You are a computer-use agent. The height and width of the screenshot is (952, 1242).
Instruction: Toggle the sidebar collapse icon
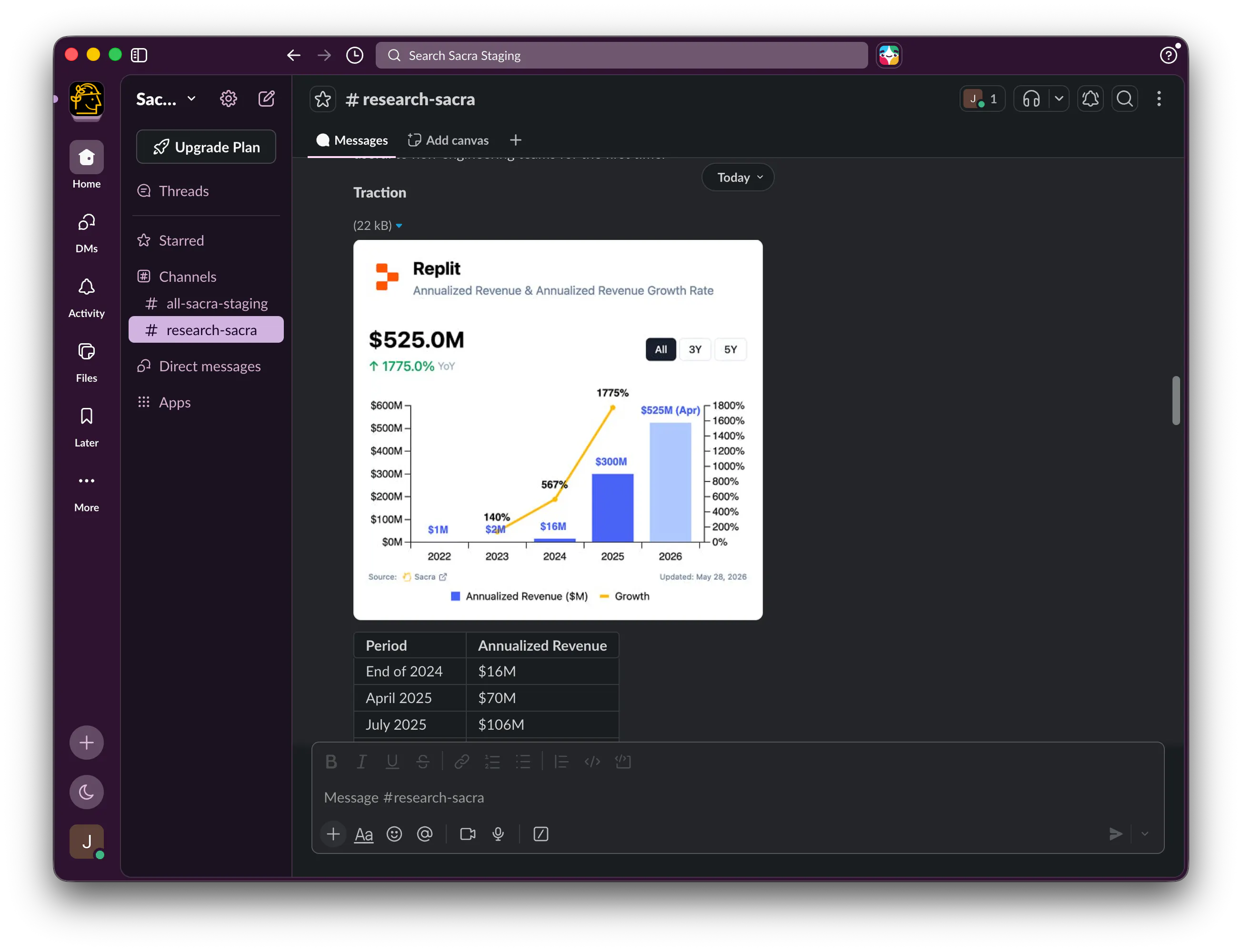pyautogui.click(x=139, y=55)
